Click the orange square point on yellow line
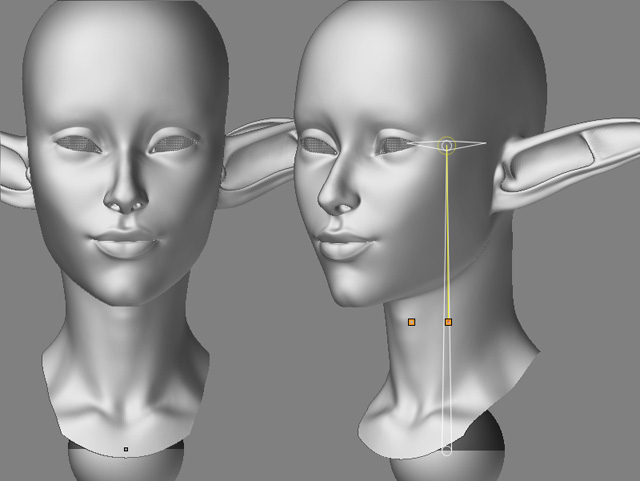Screen dimensions: 640x481 [448, 322]
